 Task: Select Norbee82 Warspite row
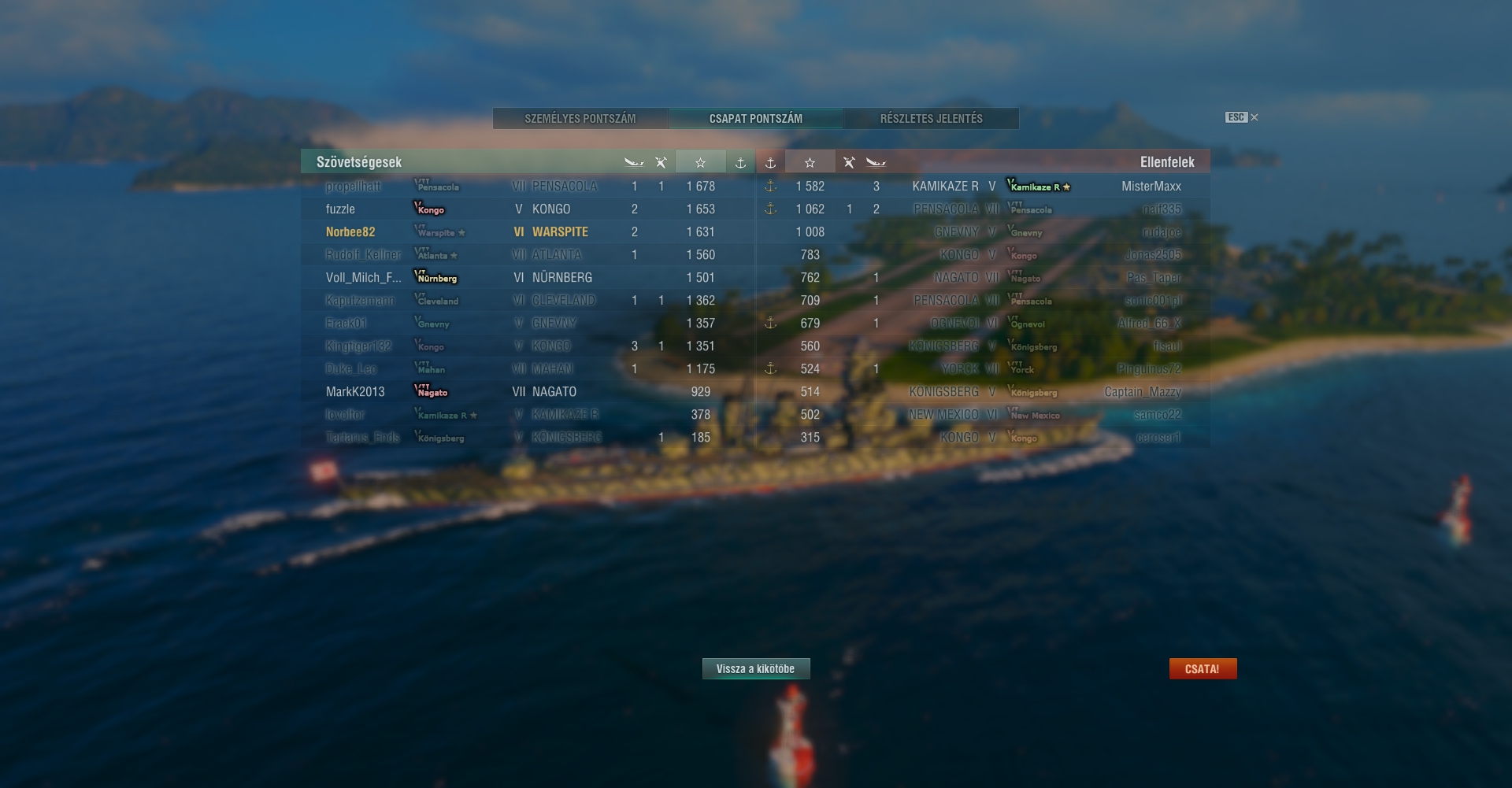[528, 232]
